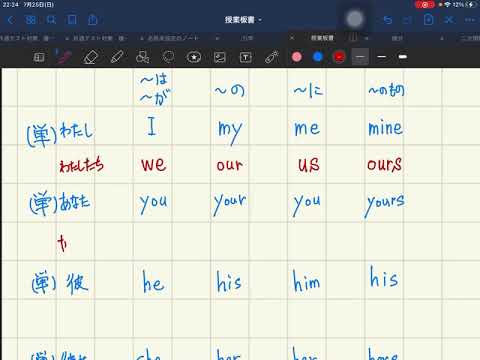Tap the row label (単)彼

click(x=60, y=283)
